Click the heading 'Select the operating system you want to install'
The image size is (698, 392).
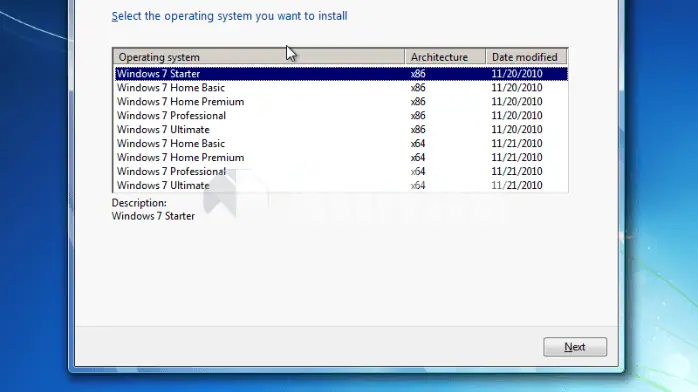pyautogui.click(x=229, y=16)
